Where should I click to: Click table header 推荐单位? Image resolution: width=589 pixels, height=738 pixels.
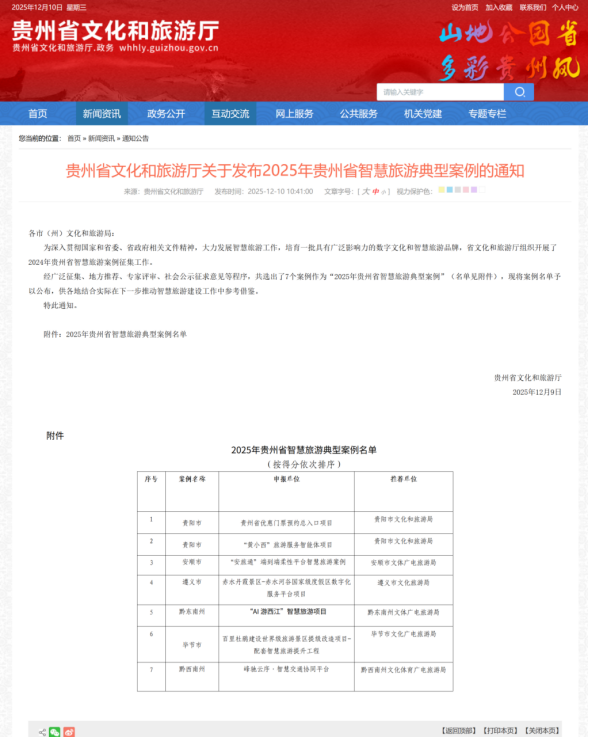pyautogui.click(x=403, y=479)
